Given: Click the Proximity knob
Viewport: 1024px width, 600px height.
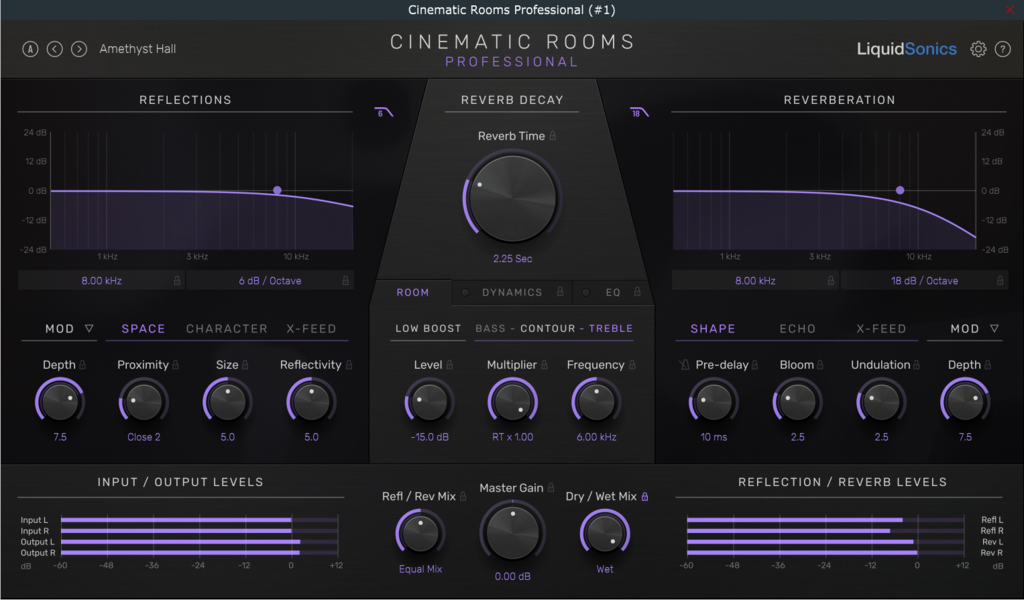Looking at the screenshot, I should 144,402.
